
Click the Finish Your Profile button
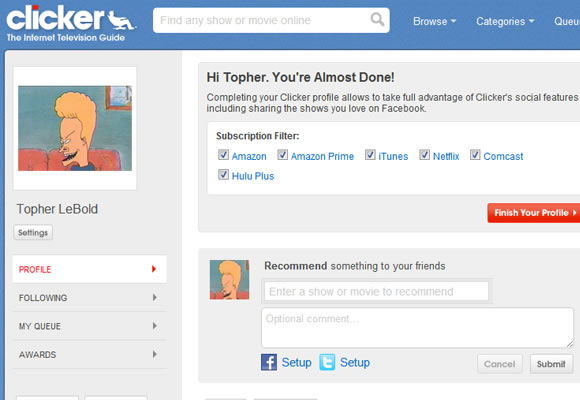pyautogui.click(x=534, y=213)
